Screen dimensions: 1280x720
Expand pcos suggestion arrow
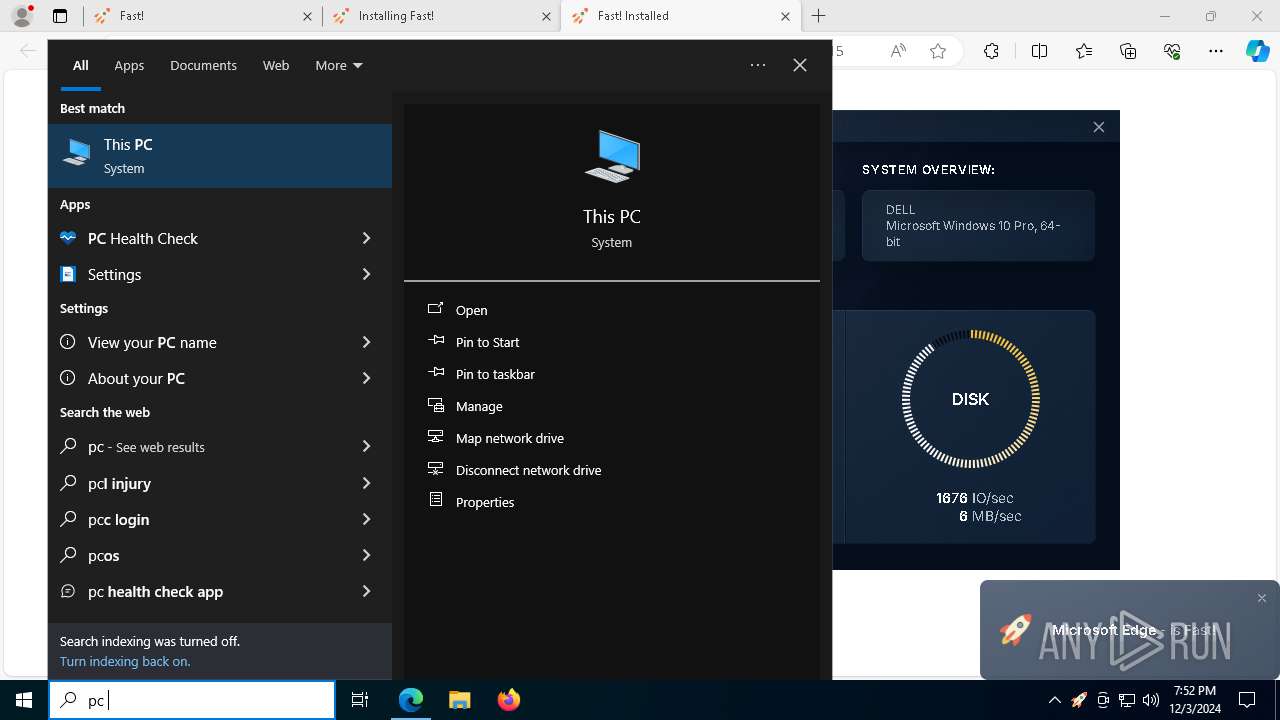366,555
